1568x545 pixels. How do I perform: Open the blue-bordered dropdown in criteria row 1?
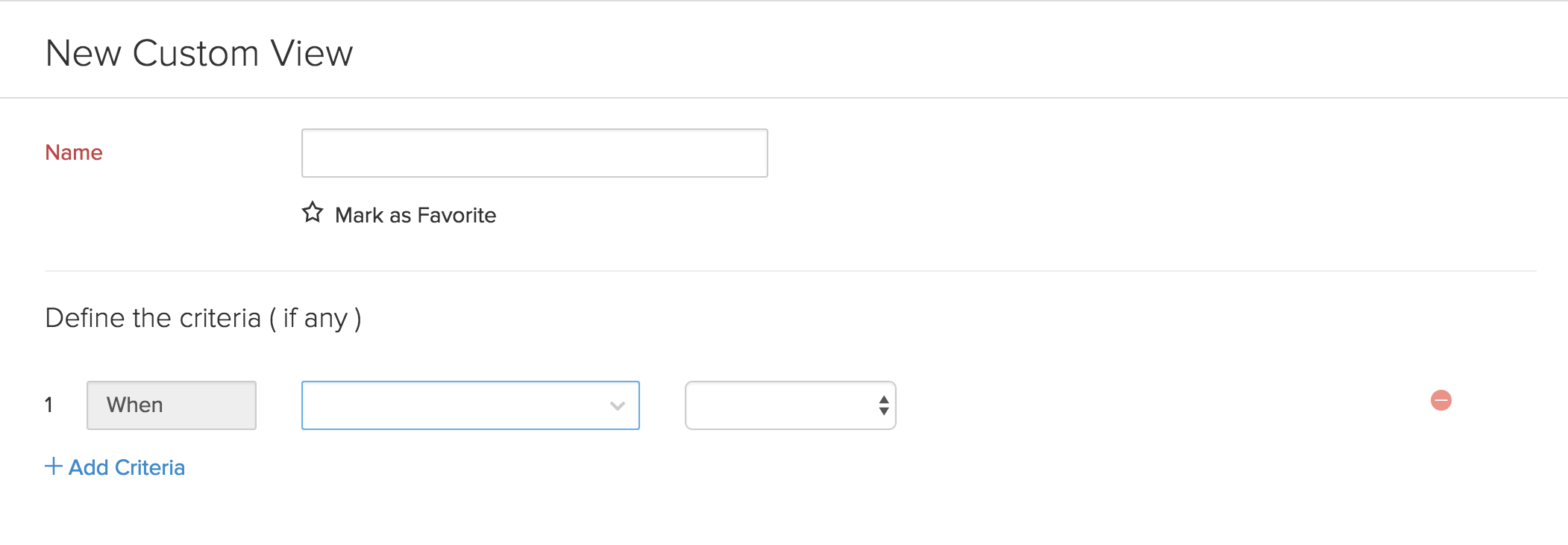pyautogui.click(x=470, y=405)
